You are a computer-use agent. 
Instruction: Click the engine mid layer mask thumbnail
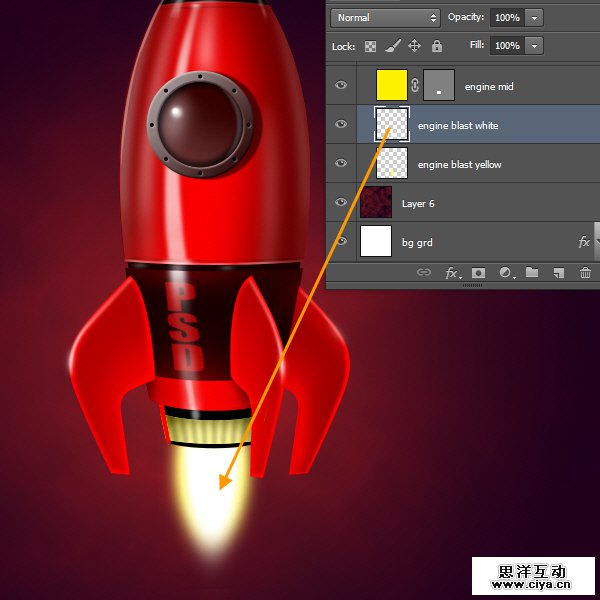439,86
